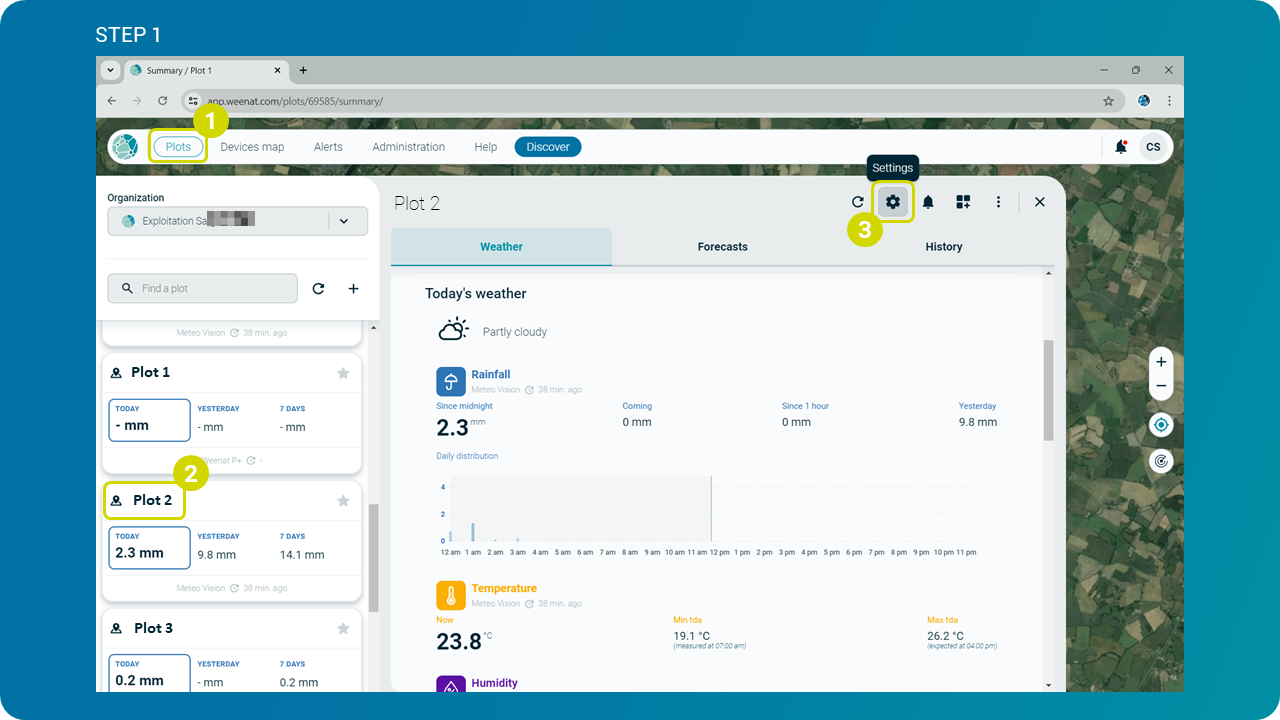View site information icon in address bar
Viewport: 1280px width, 720px height.
tap(194, 101)
